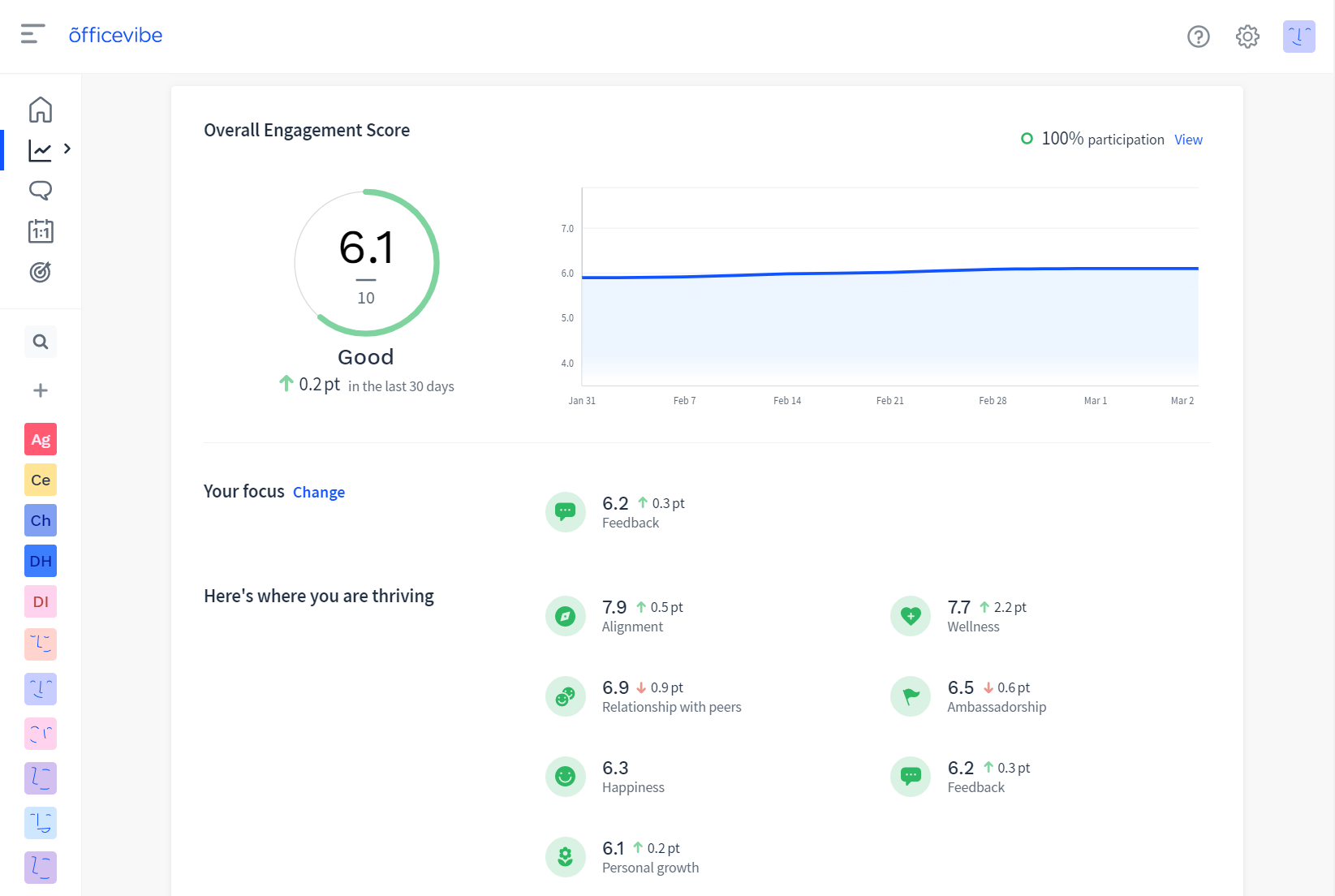
Task: Click the officevibe logo
Action: pyautogui.click(x=115, y=35)
